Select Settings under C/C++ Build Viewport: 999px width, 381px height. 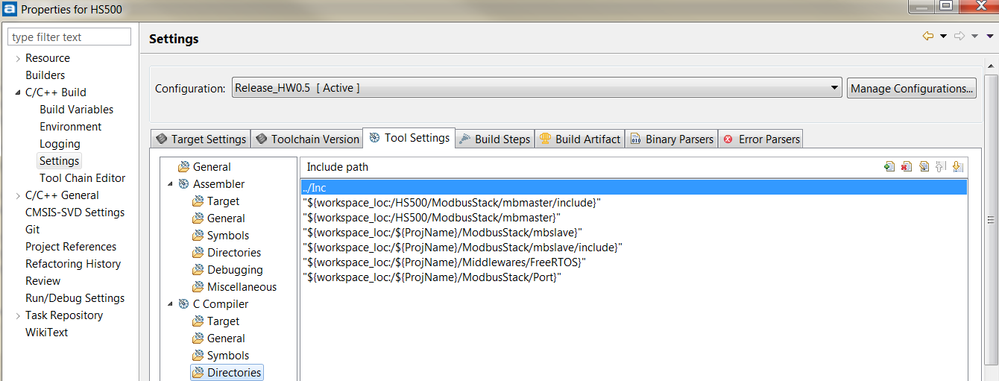click(59, 161)
